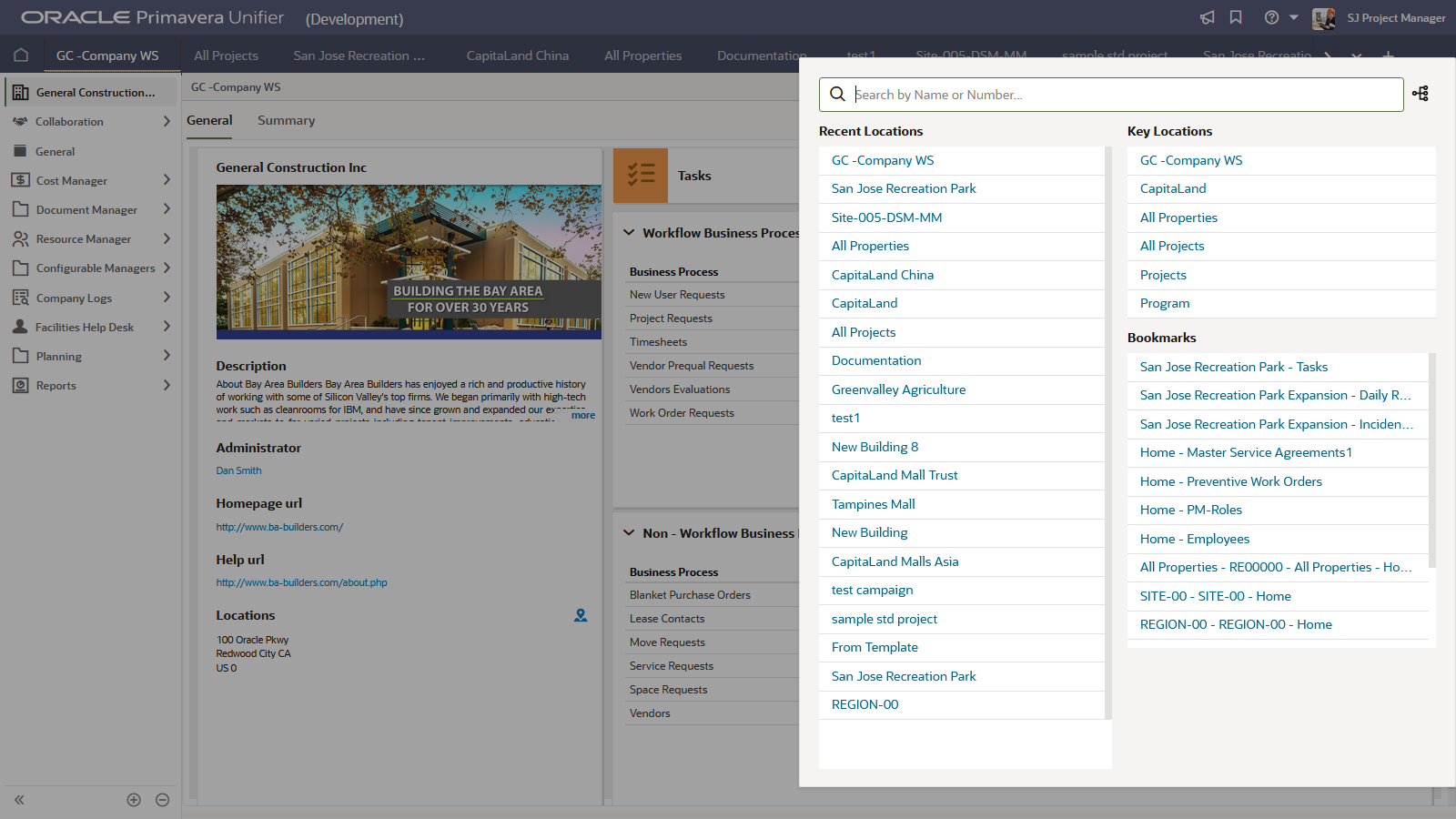Select the Blanket Purchase Orders row
The width and height of the screenshot is (1456, 819).
(712, 595)
